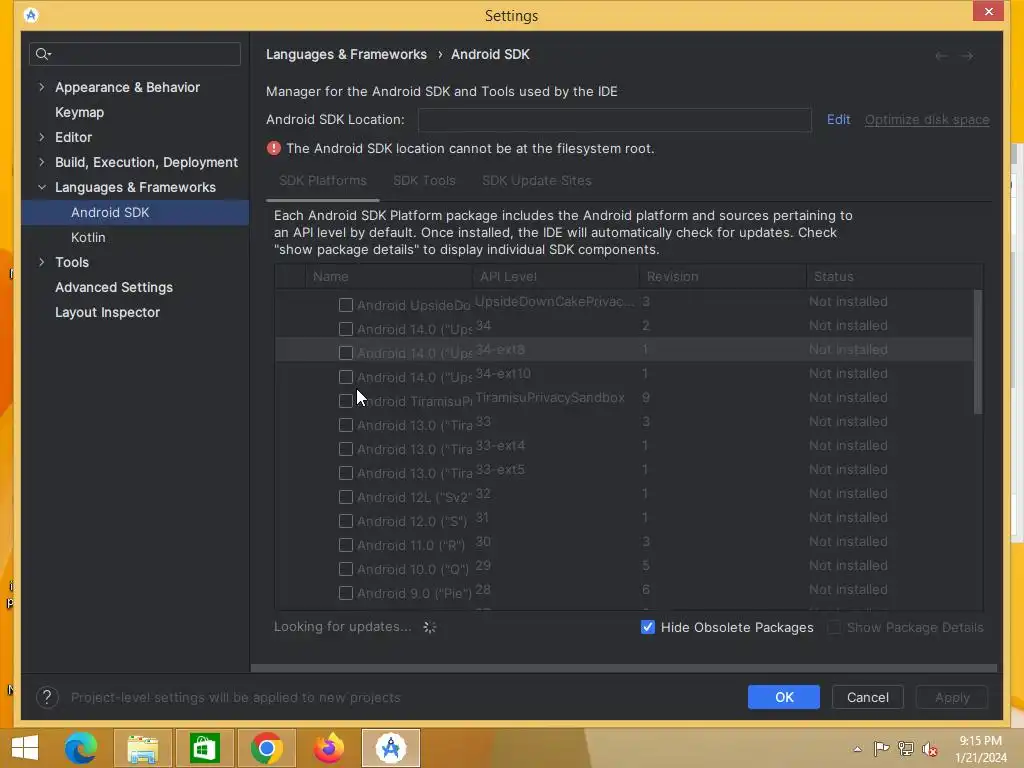Check Android 9.0 ("Pie") checkbox
This screenshot has height=768, width=1024.
[346, 593]
